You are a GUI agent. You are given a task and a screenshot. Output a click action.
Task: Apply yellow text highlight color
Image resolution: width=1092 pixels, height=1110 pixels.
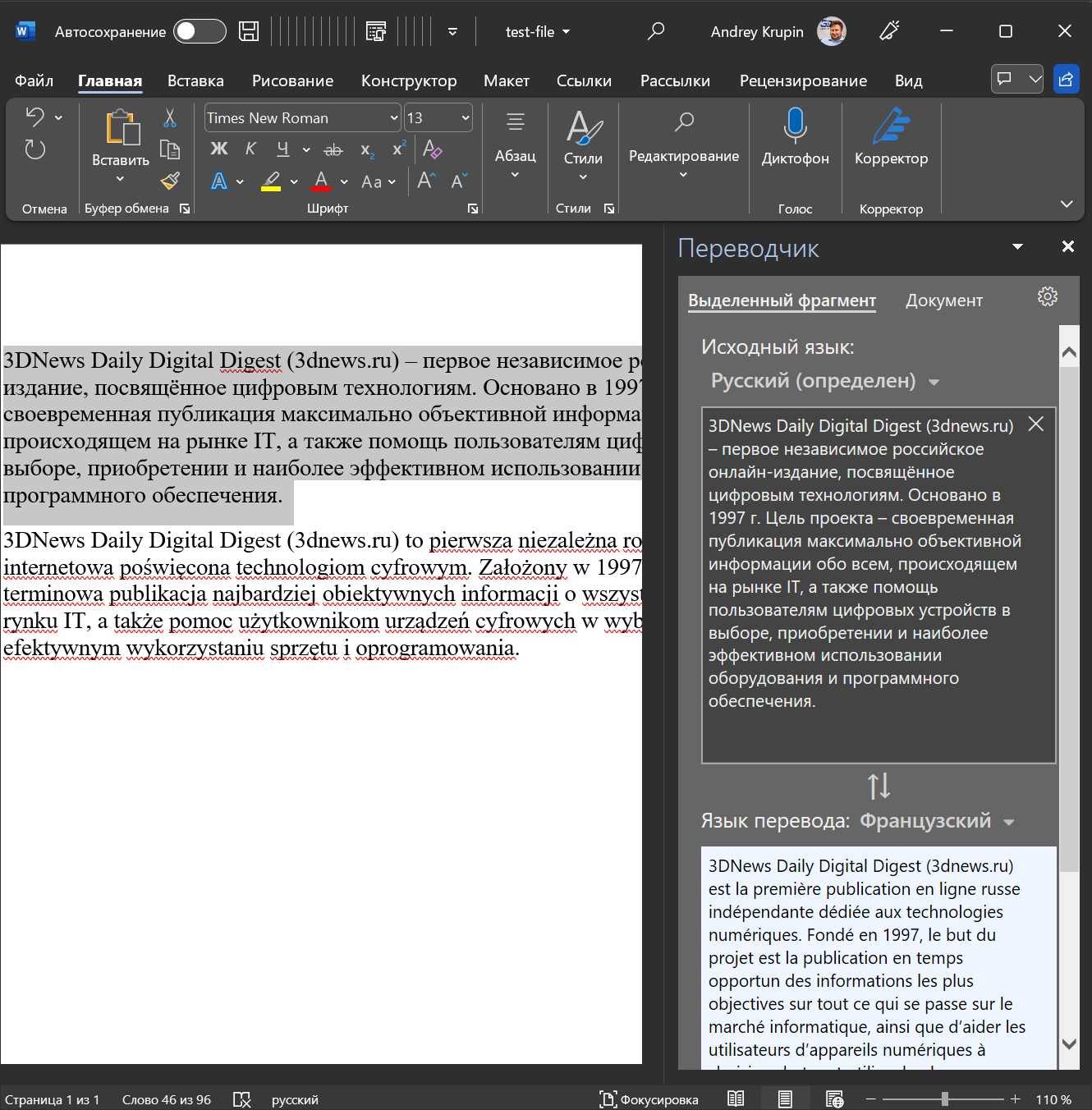271,181
